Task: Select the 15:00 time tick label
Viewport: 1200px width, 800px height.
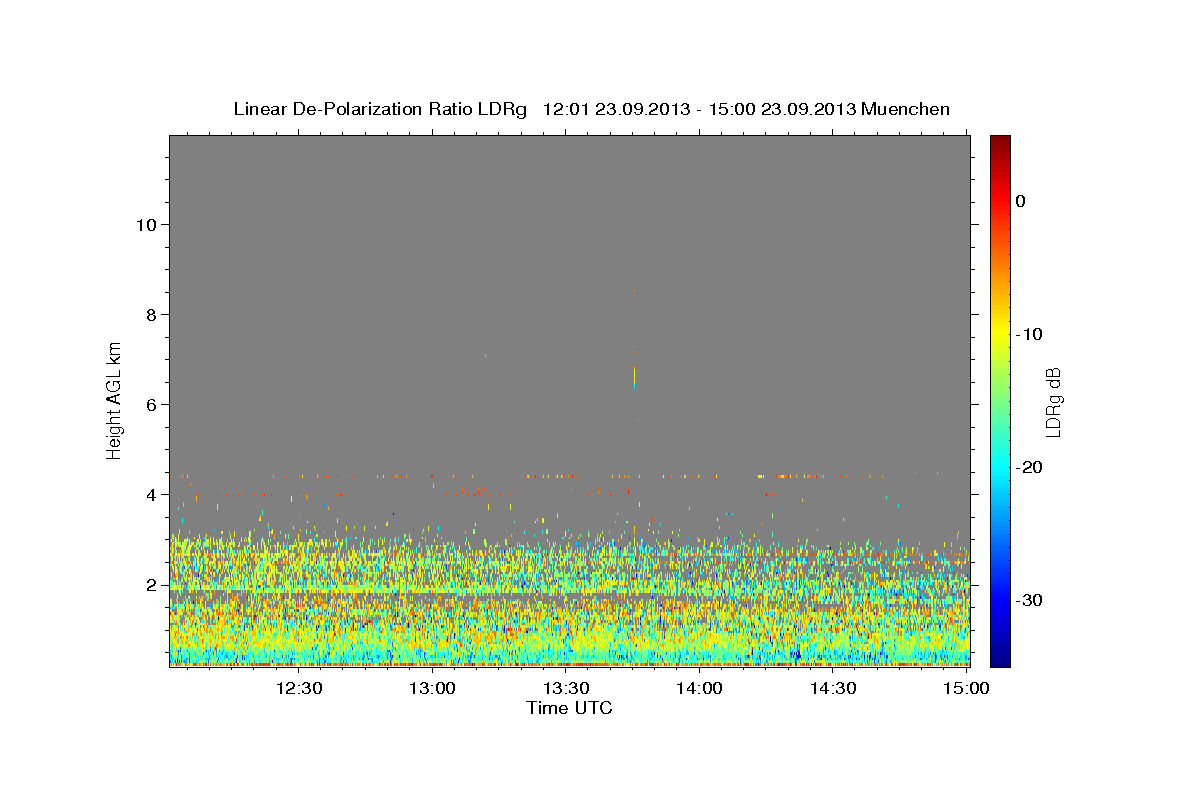Action: (966, 689)
